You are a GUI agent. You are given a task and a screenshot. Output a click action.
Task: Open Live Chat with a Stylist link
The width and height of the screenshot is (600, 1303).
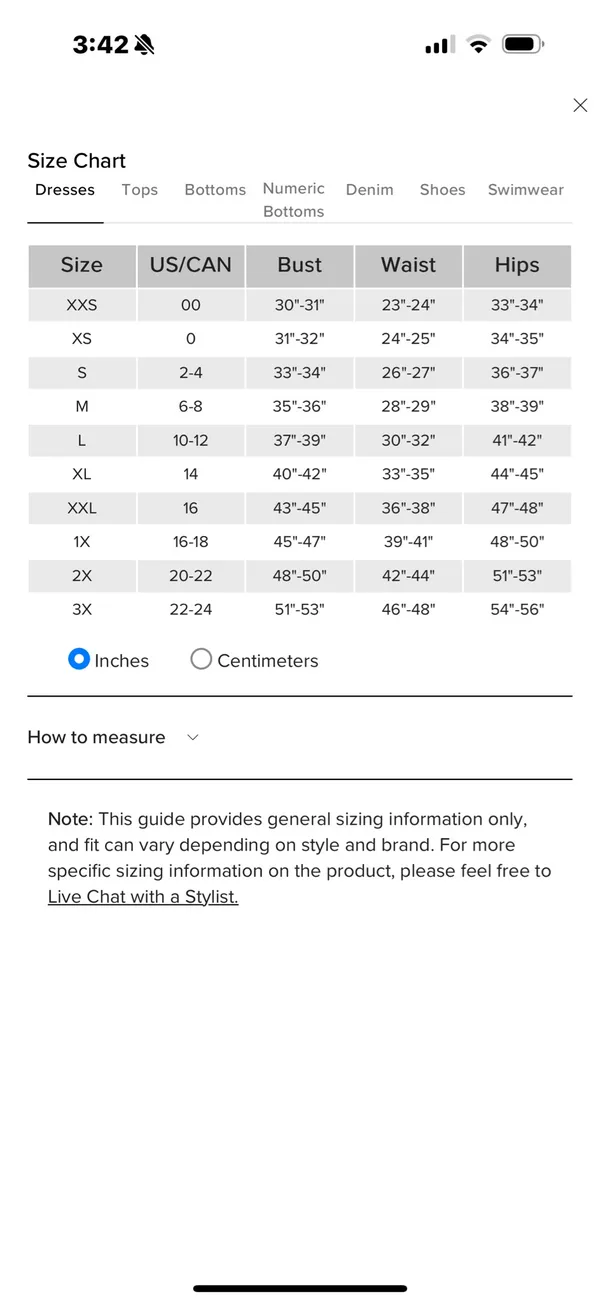(143, 897)
